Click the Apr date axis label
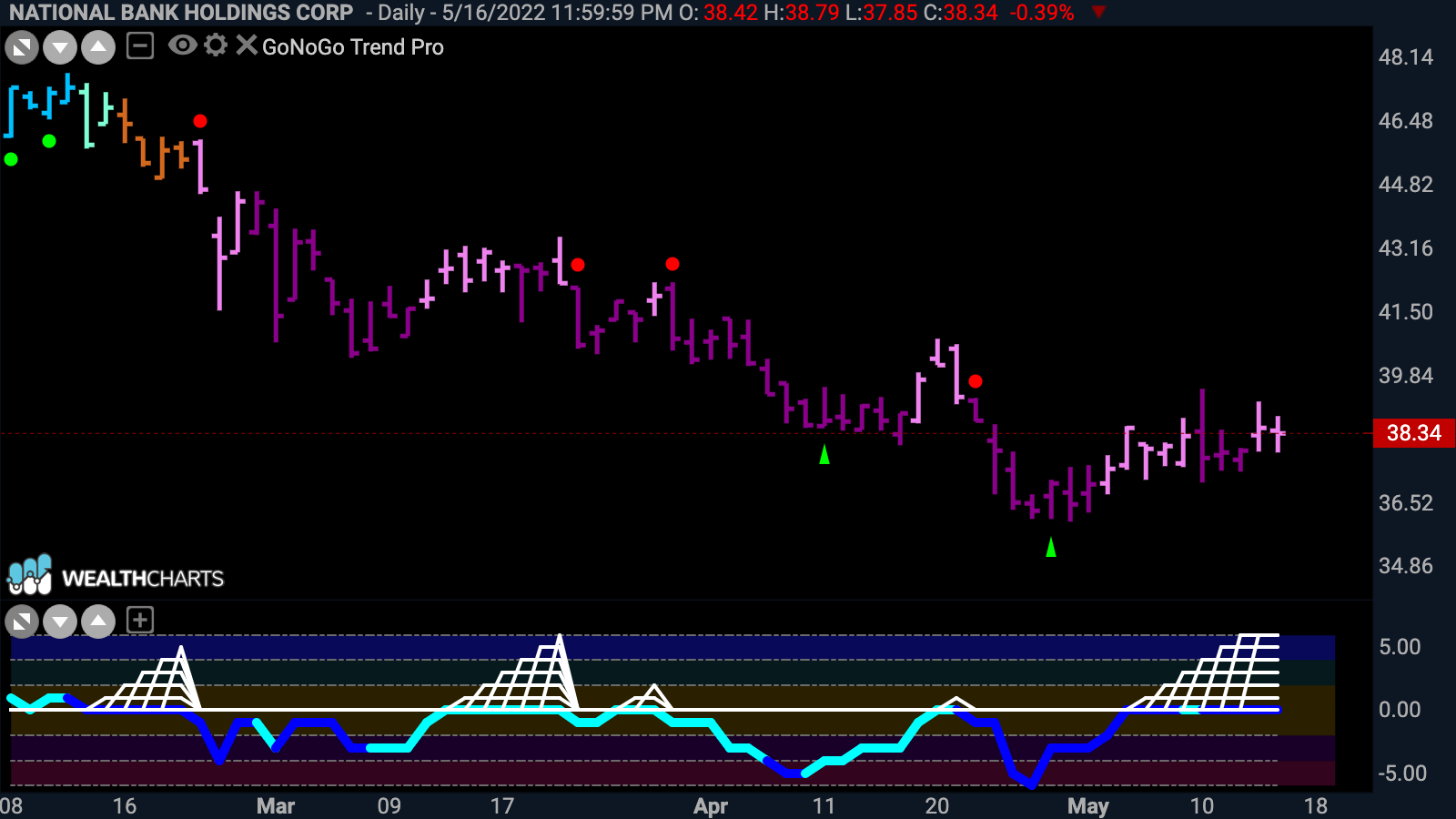The image size is (1456, 819). 711,806
